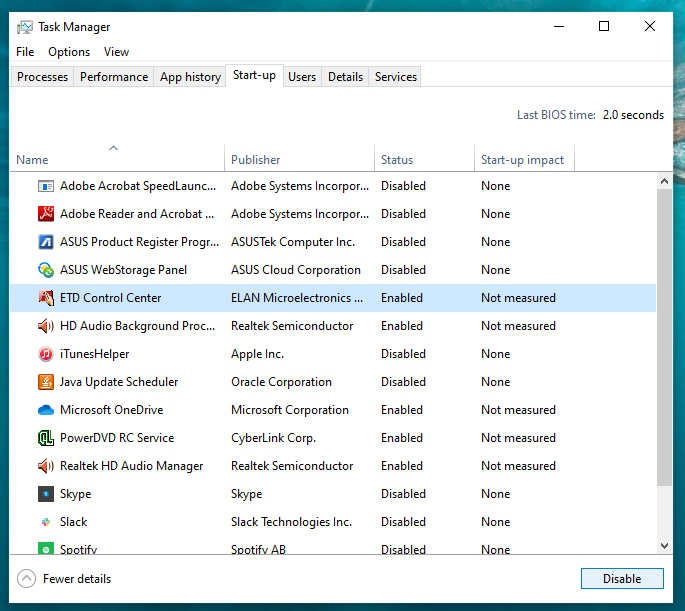Sort by the Start-up impact column header
The height and width of the screenshot is (611, 685).
[524, 157]
